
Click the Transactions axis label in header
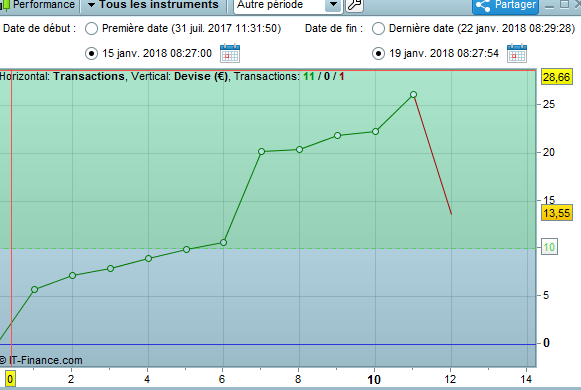point(89,76)
